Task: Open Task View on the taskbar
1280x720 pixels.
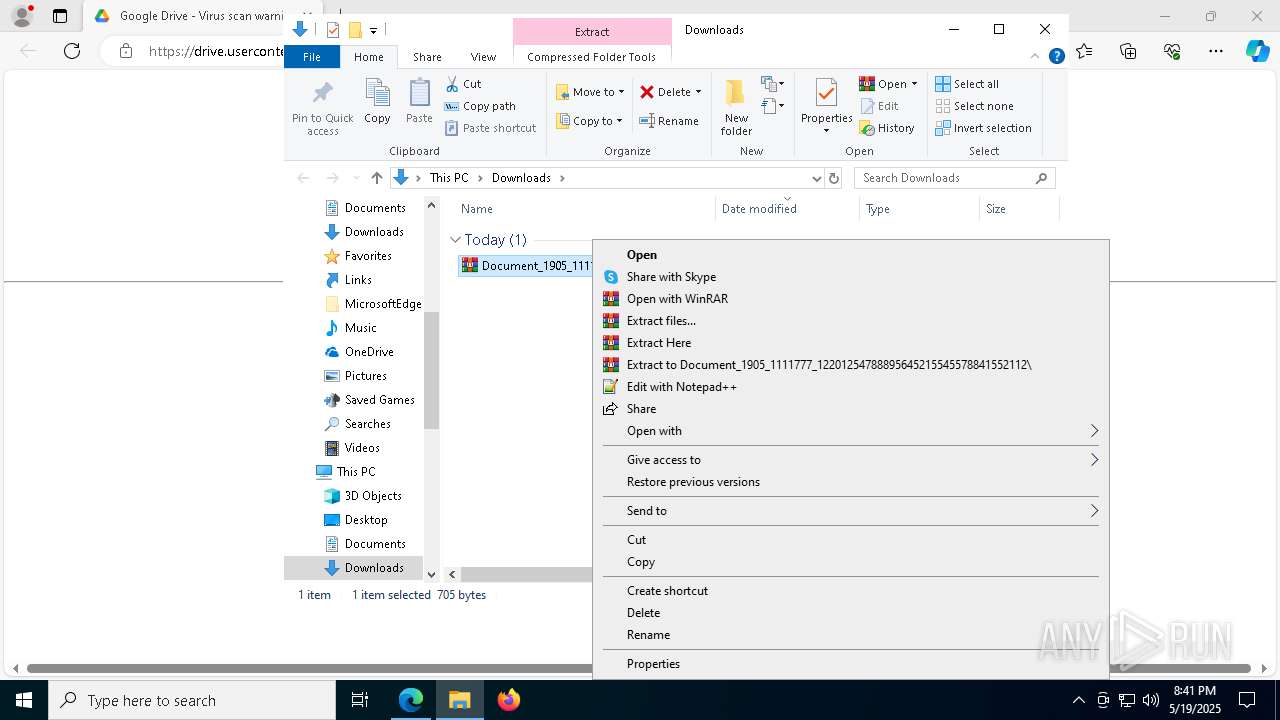Action: [x=360, y=700]
